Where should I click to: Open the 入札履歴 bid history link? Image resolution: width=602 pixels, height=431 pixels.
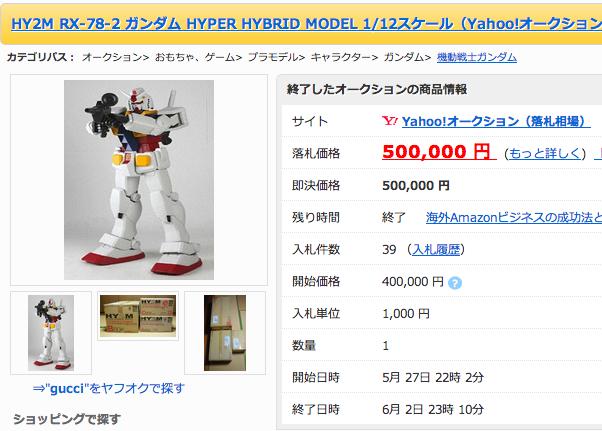click(436, 249)
